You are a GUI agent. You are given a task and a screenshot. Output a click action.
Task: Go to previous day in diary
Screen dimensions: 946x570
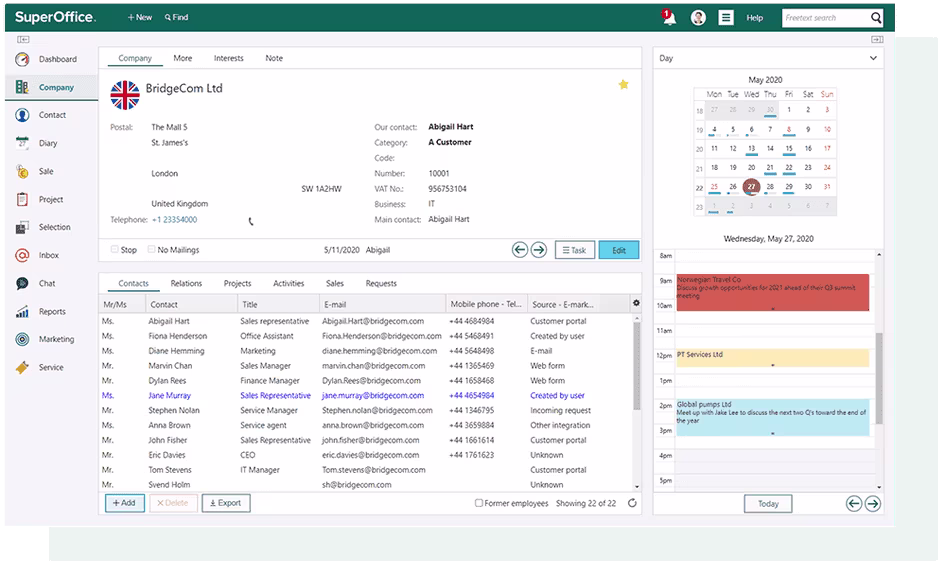tap(854, 504)
